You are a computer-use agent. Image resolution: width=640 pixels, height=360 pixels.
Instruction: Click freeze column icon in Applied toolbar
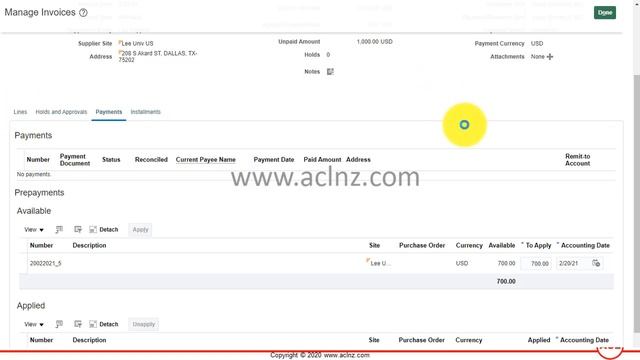pos(78,324)
